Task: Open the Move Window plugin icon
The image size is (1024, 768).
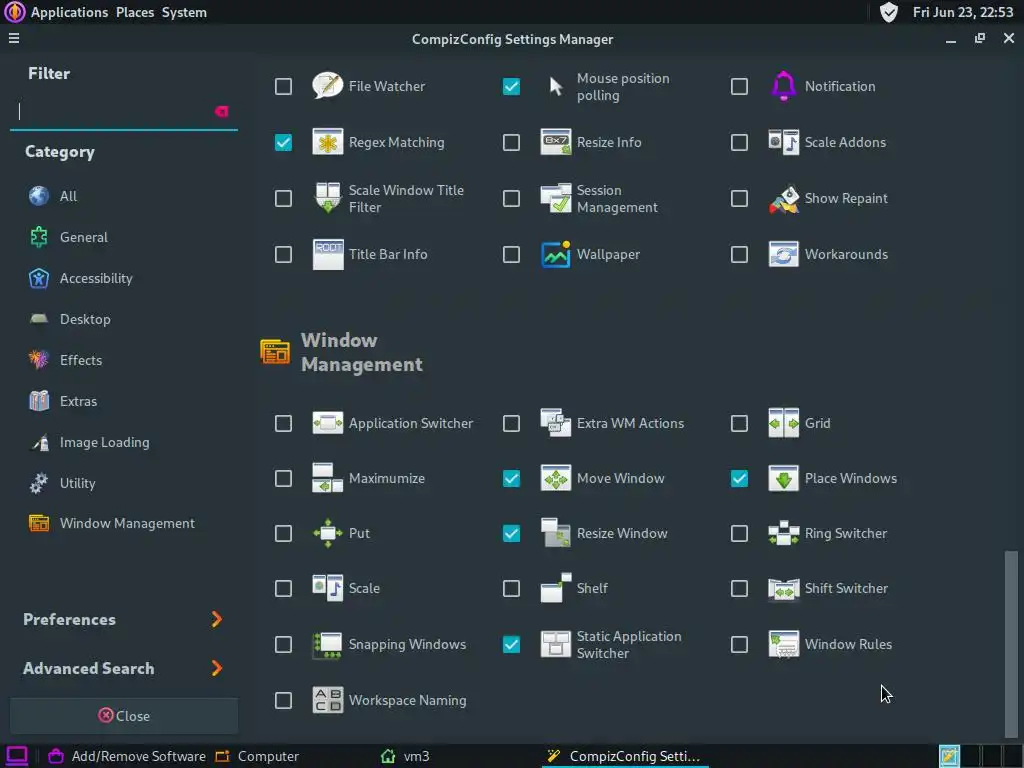Action: (556, 478)
